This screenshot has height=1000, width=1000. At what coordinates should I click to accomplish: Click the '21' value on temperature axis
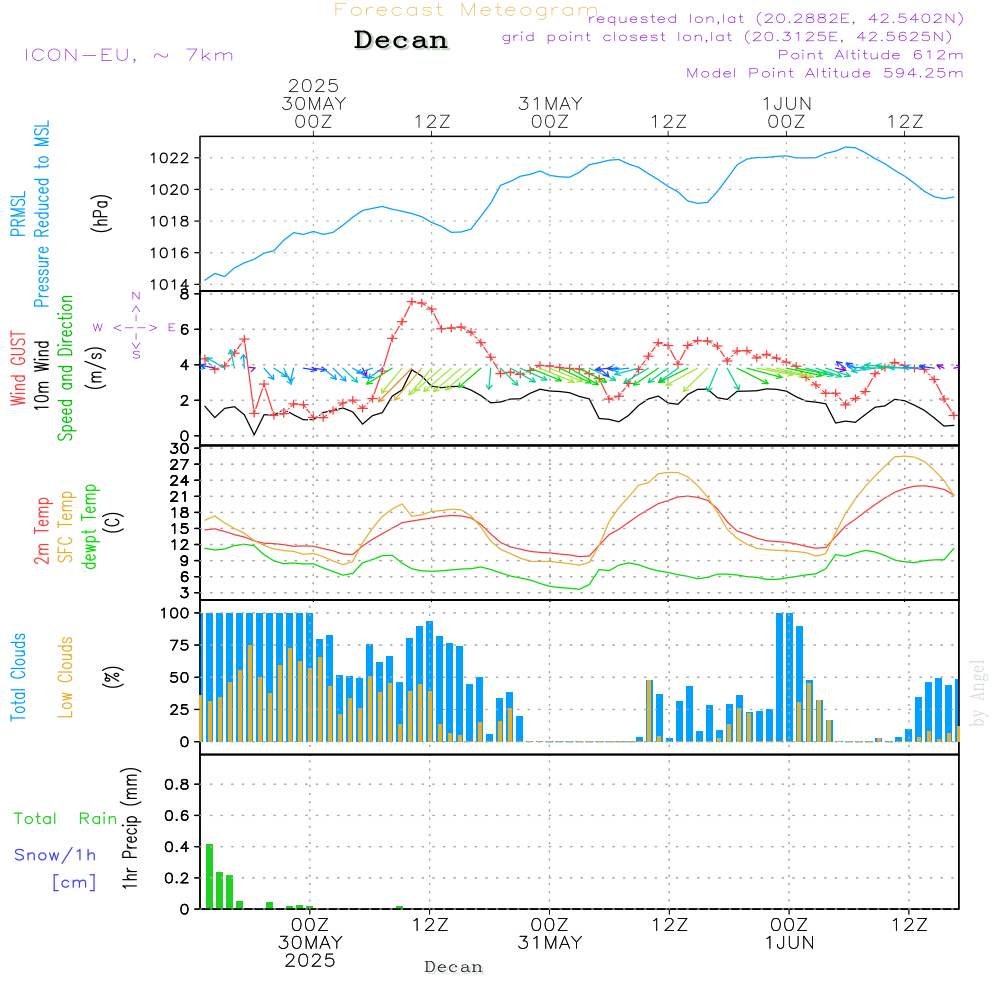(x=180, y=496)
